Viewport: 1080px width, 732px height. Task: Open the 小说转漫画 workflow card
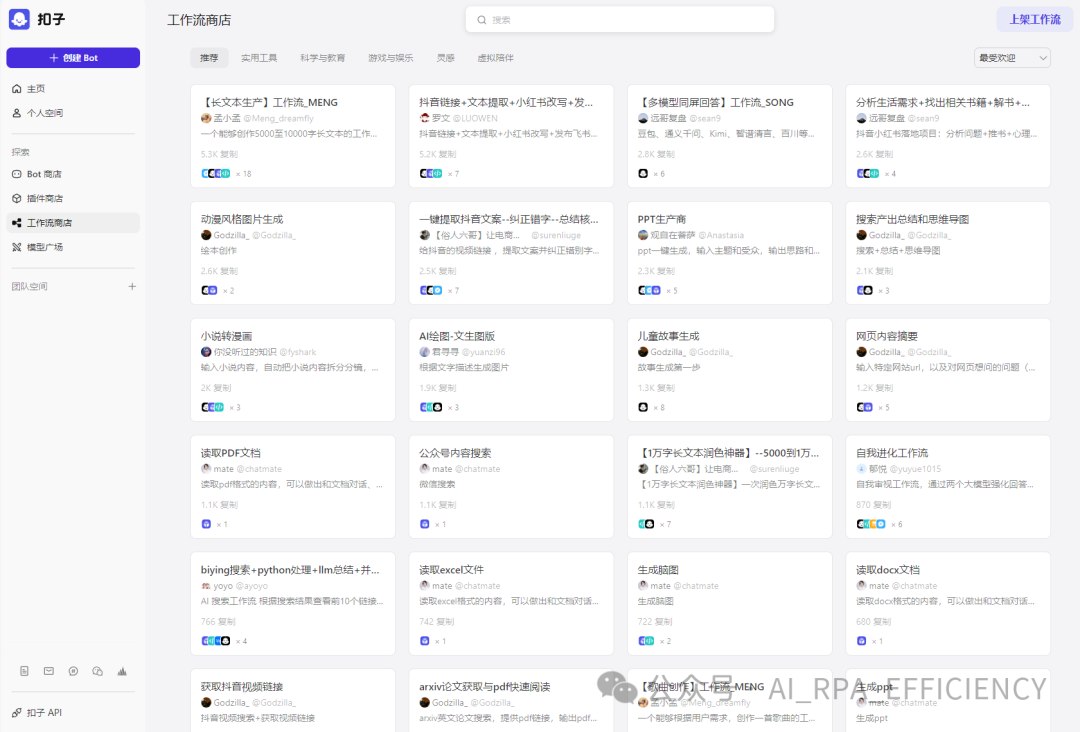(293, 370)
